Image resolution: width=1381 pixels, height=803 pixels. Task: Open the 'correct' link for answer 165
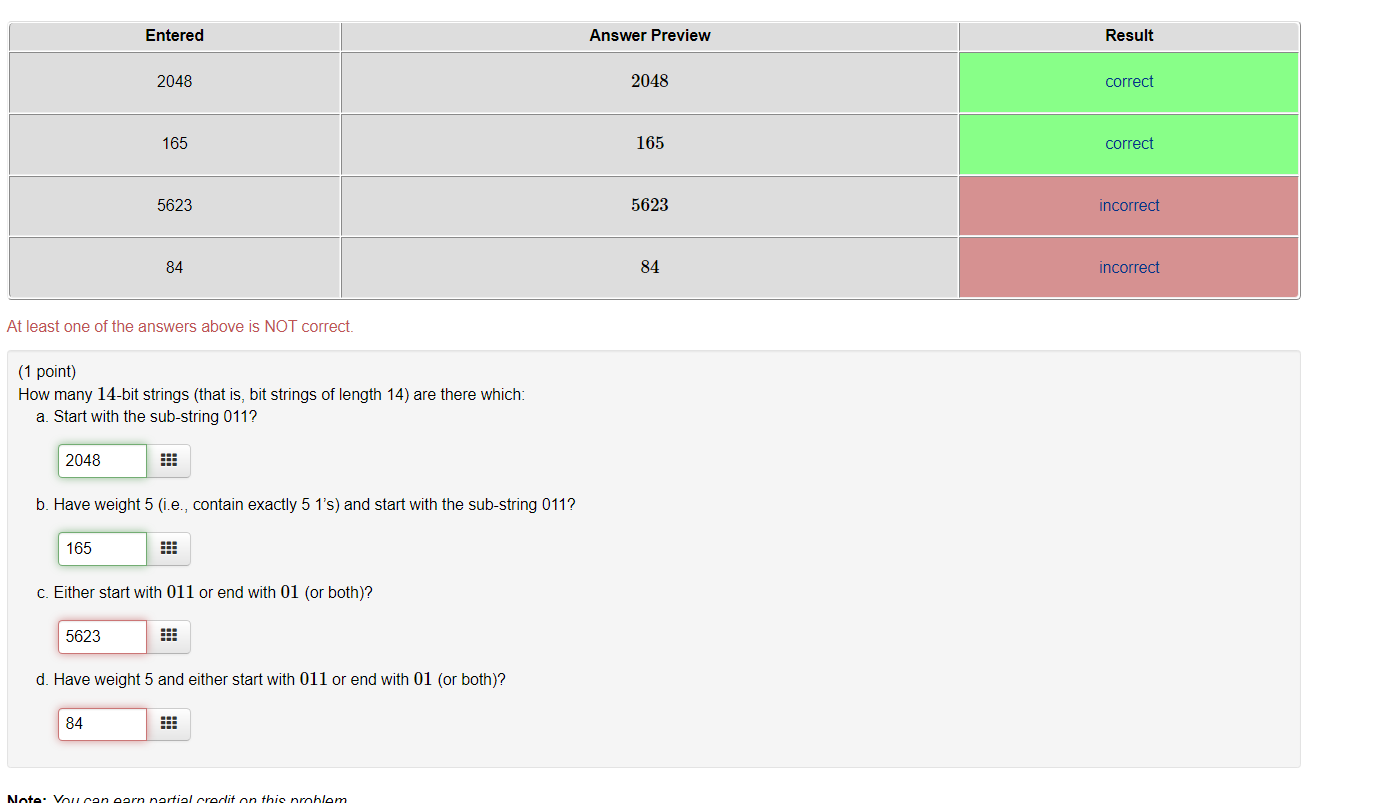click(x=1129, y=143)
